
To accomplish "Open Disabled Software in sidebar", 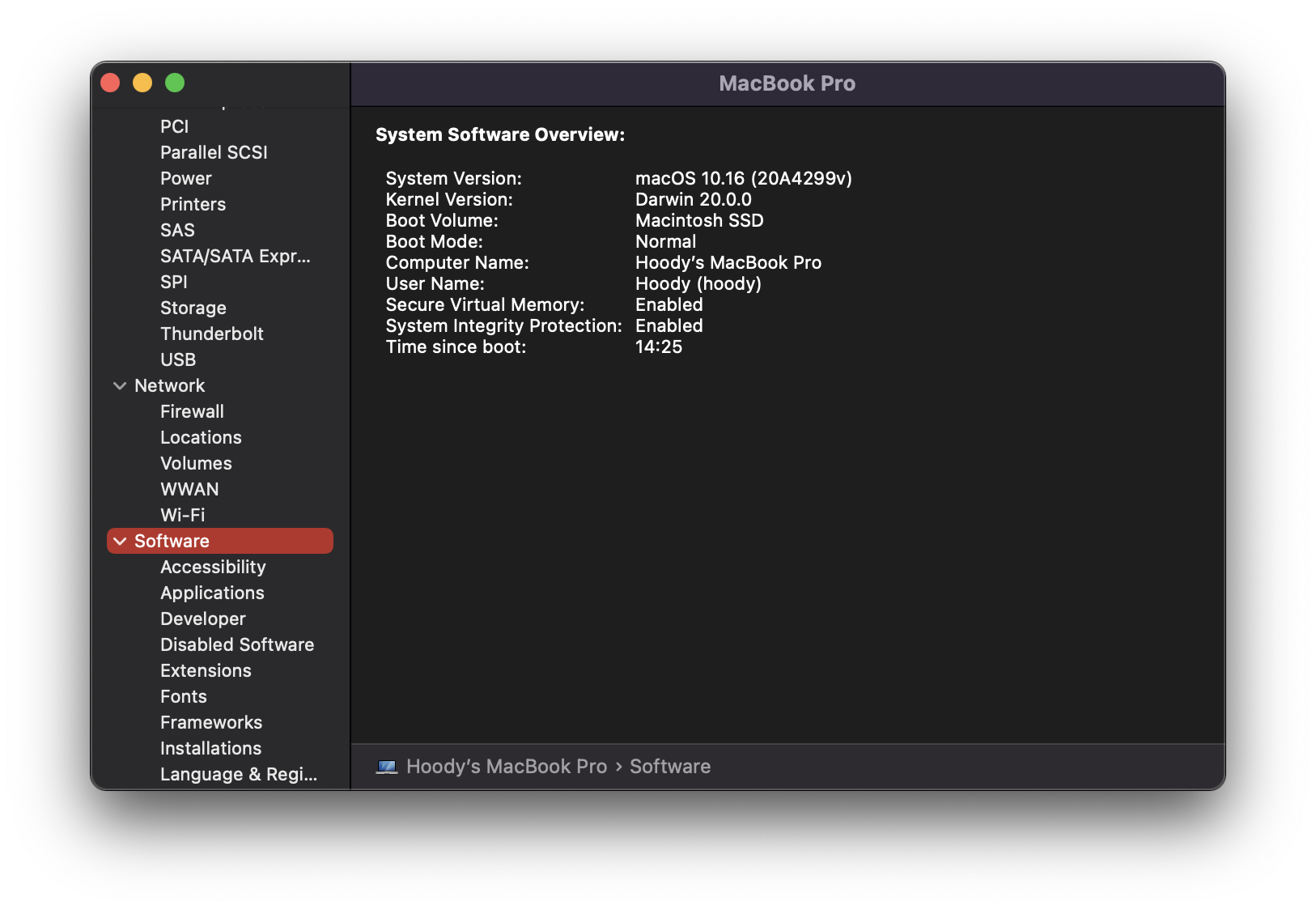I will (x=237, y=644).
